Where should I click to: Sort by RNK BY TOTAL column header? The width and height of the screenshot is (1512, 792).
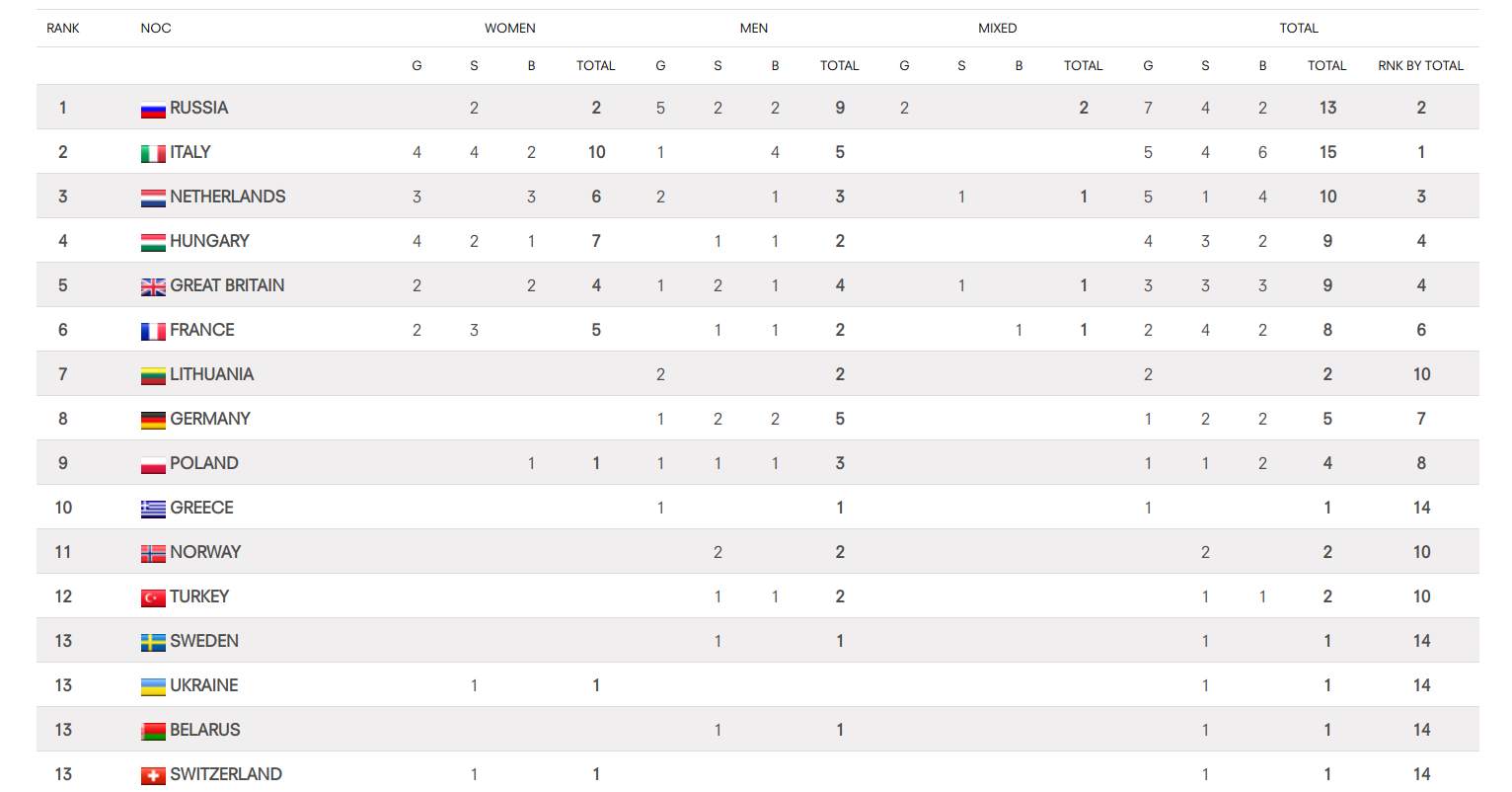(x=1421, y=66)
